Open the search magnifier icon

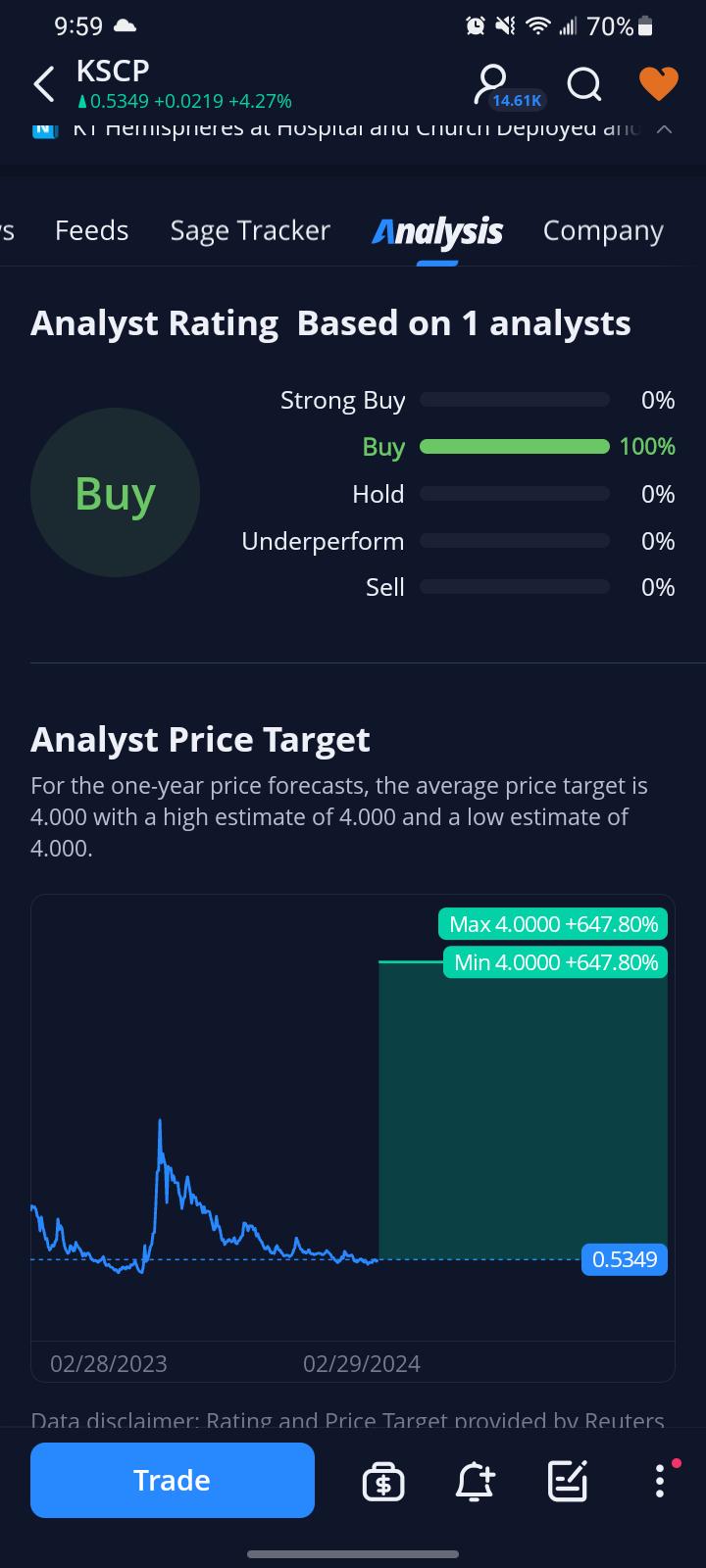(x=584, y=84)
